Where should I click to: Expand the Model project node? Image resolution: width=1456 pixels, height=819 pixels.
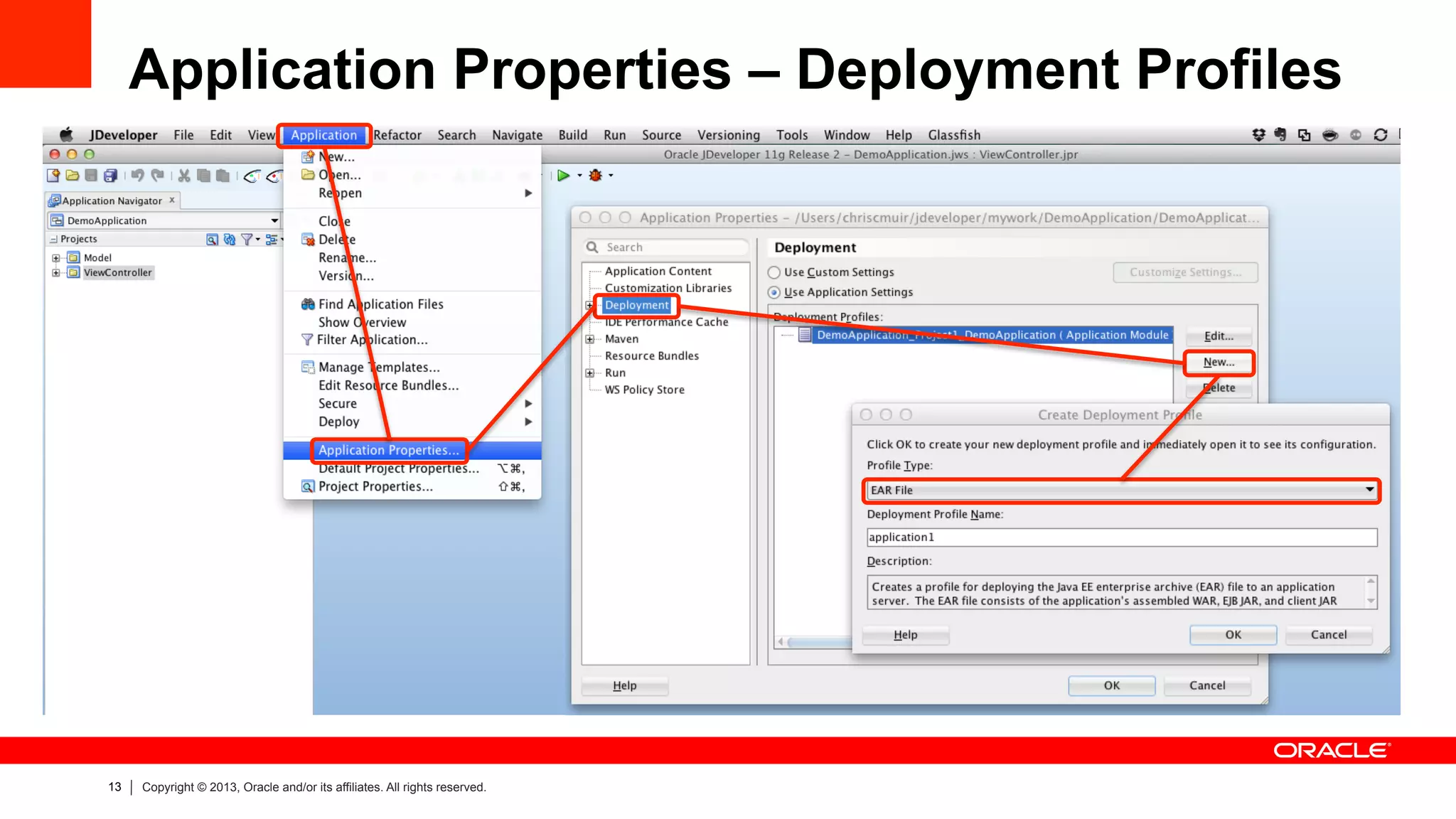pos(56,258)
